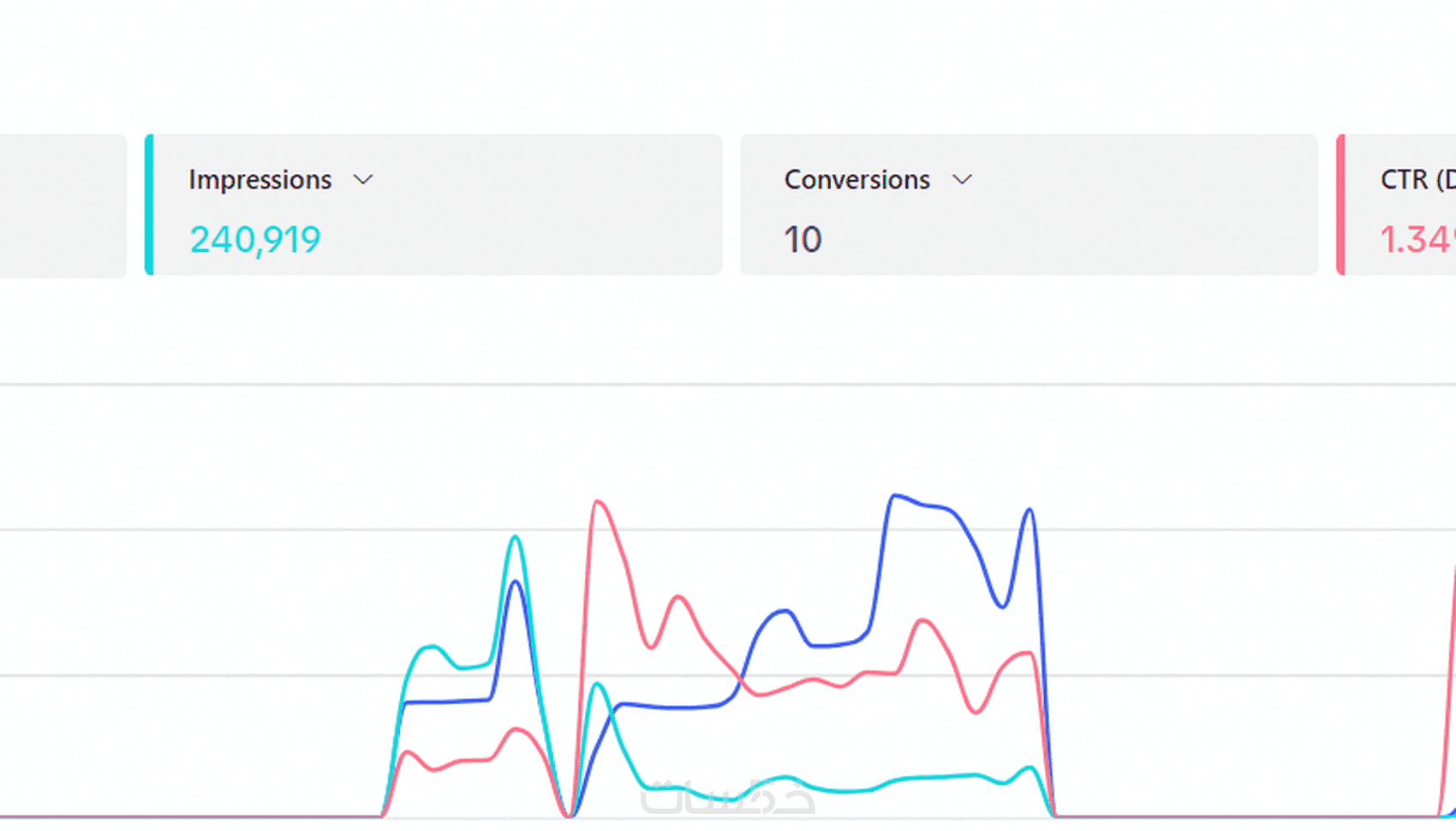The width and height of the screenshot is (1456, 831).
Task: Select the 240,919 impressions value
Action: pyautogui.click(x=255, y=240)
